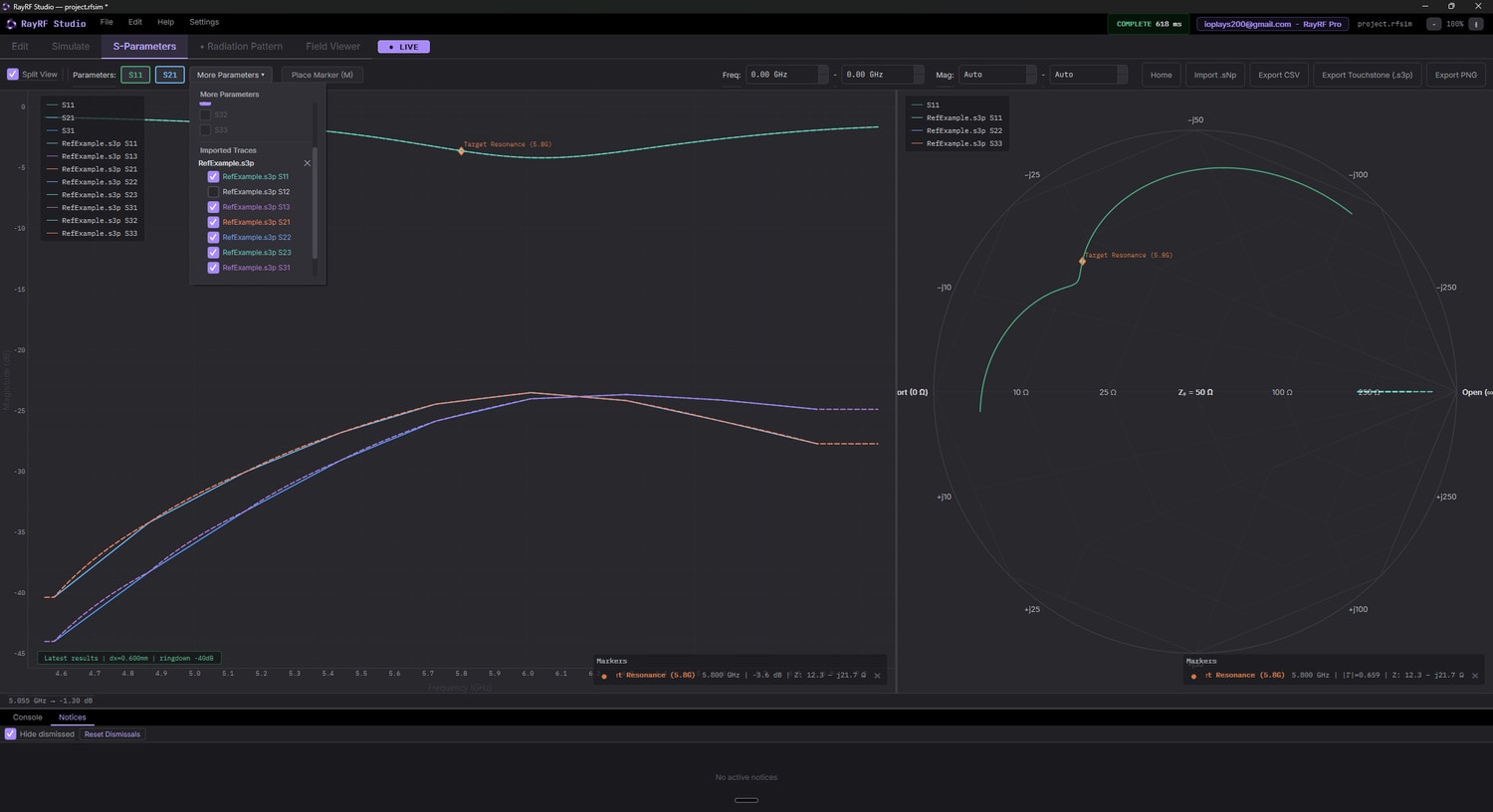Click the zoom out minus button
Image resolution: width=1493 pixels, height=812 pixels.
1433,24
